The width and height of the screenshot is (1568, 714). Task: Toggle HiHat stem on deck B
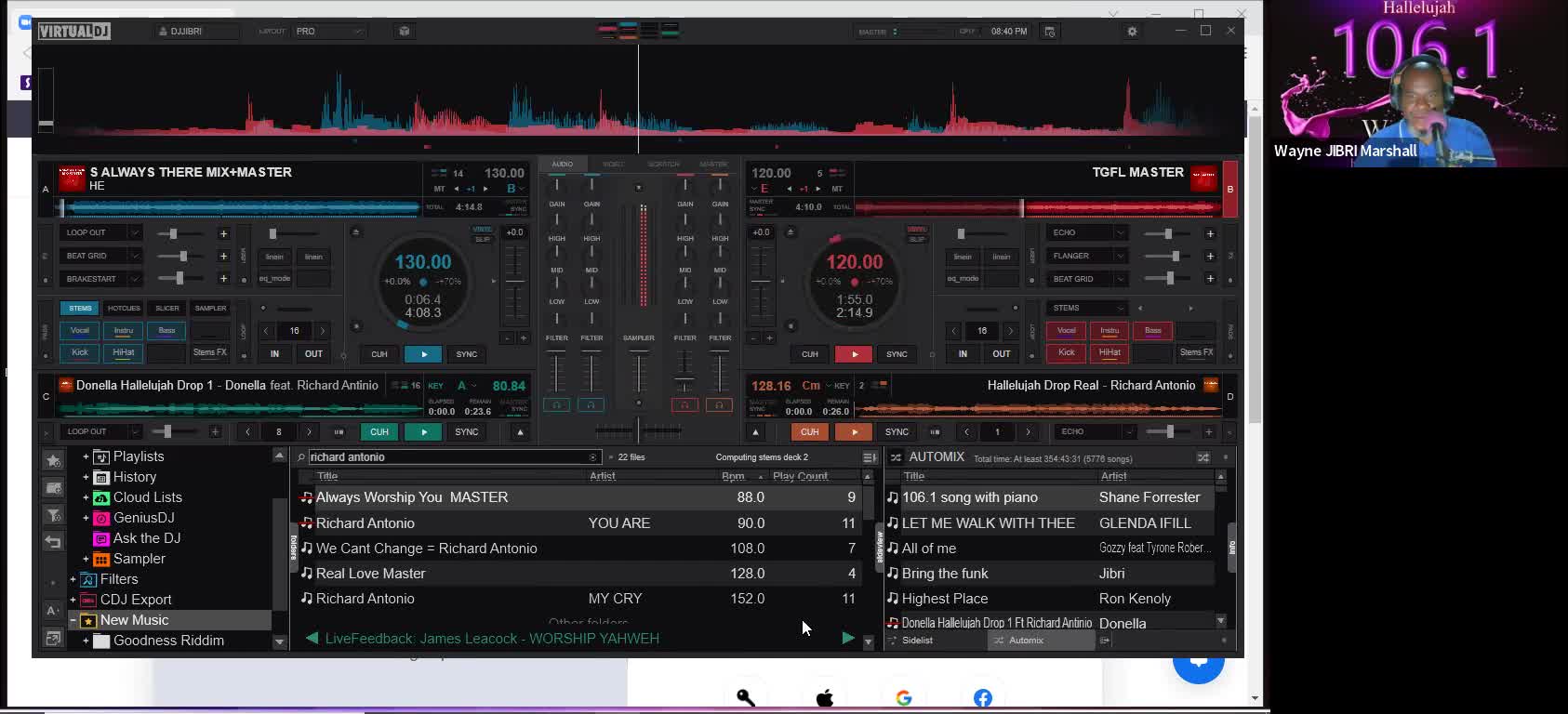point(1110,352)
